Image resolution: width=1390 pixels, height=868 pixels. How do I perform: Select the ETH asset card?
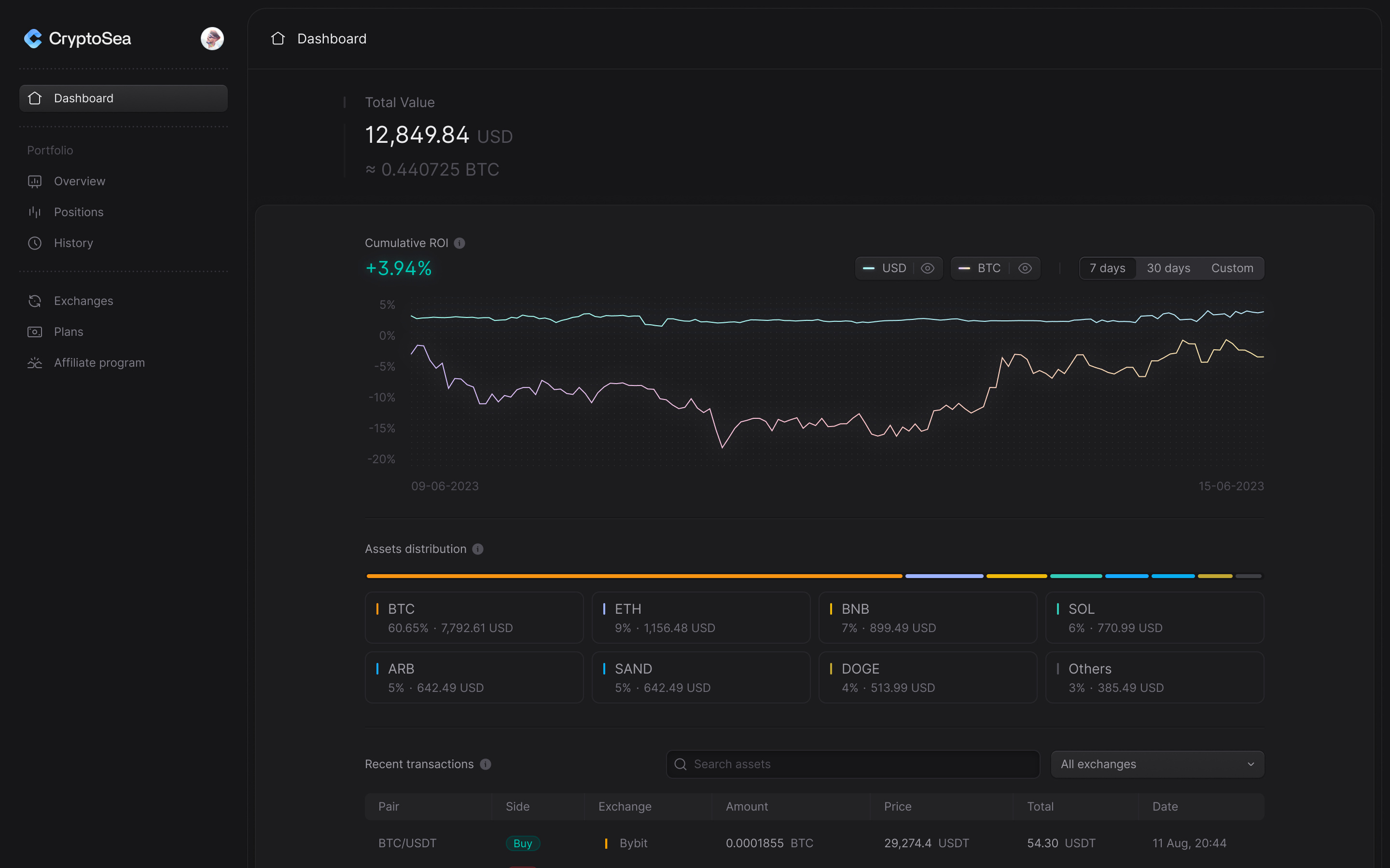point(701,618)
